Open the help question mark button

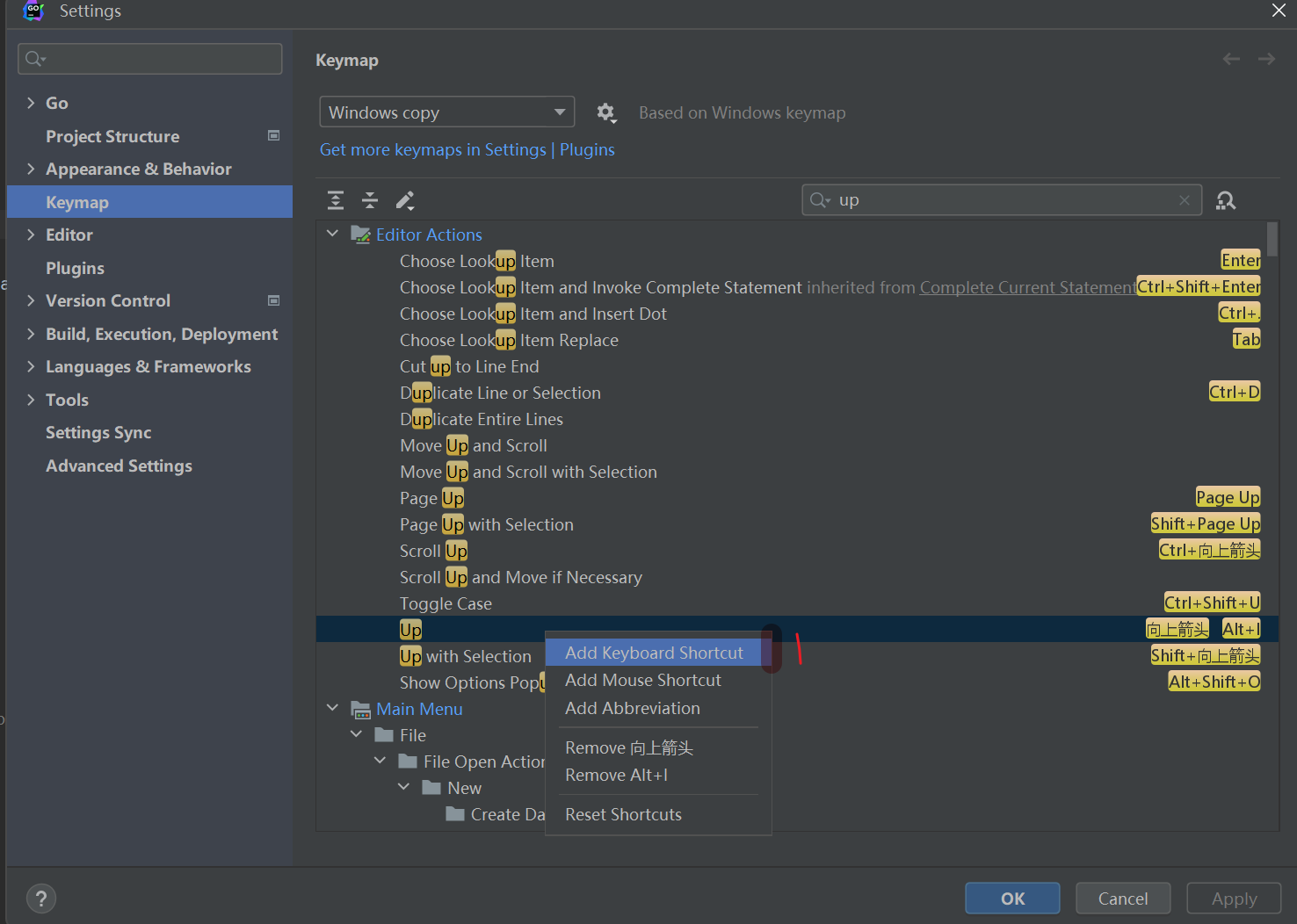pyautogui.click(x=41, y=898)
